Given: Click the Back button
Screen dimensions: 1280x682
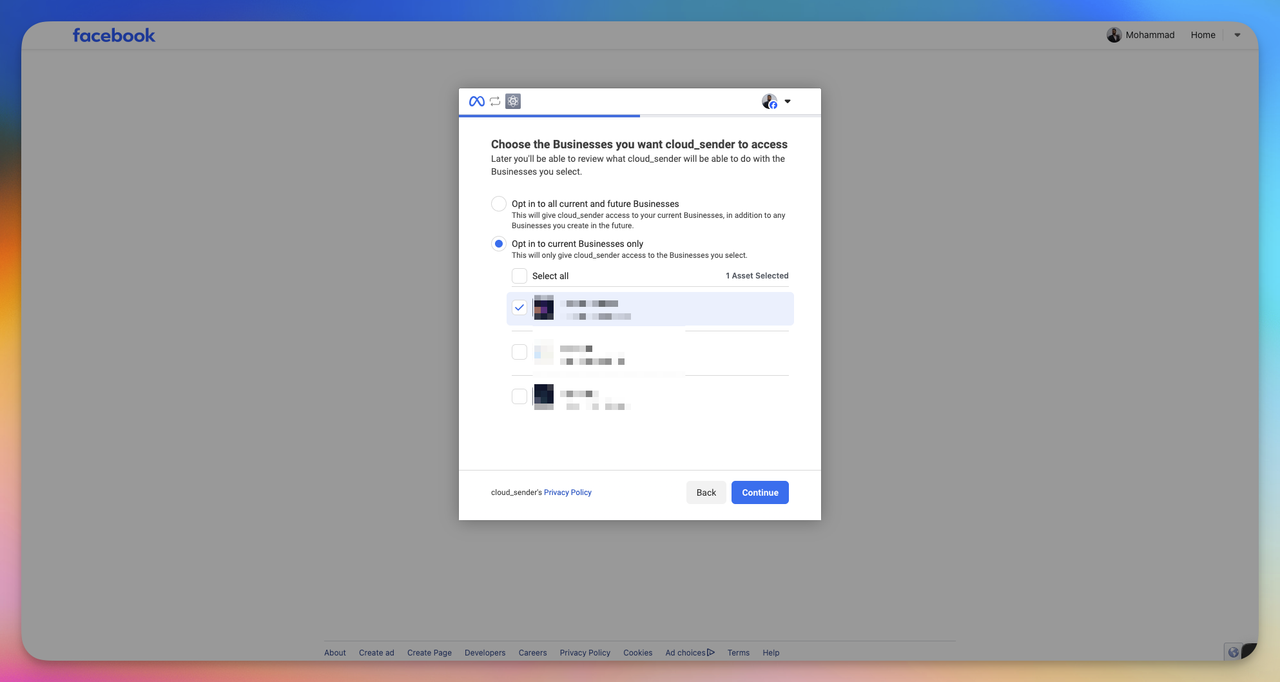Looking at the screenshot, I should 706,492.
